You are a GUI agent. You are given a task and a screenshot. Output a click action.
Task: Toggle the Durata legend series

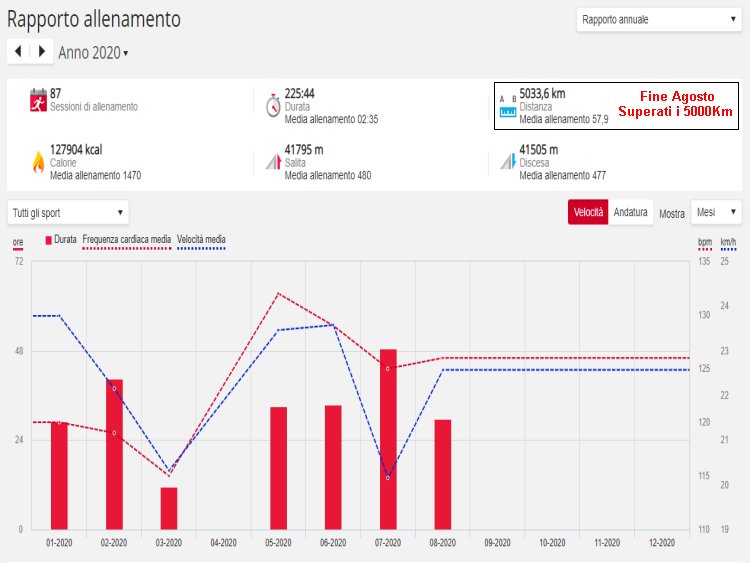[x=61, y=240]
